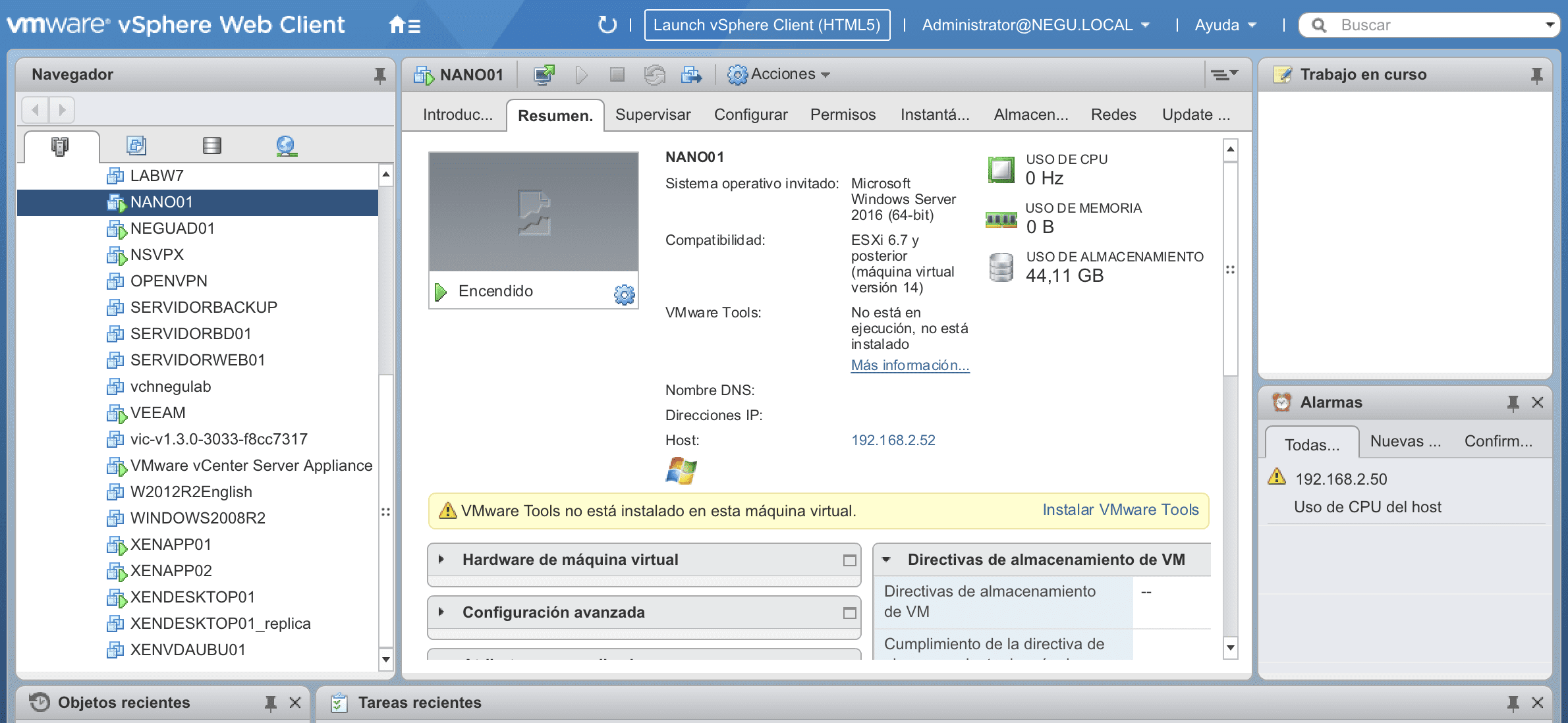Open the Nuevas tab in Alarmas

(1405, 441)
